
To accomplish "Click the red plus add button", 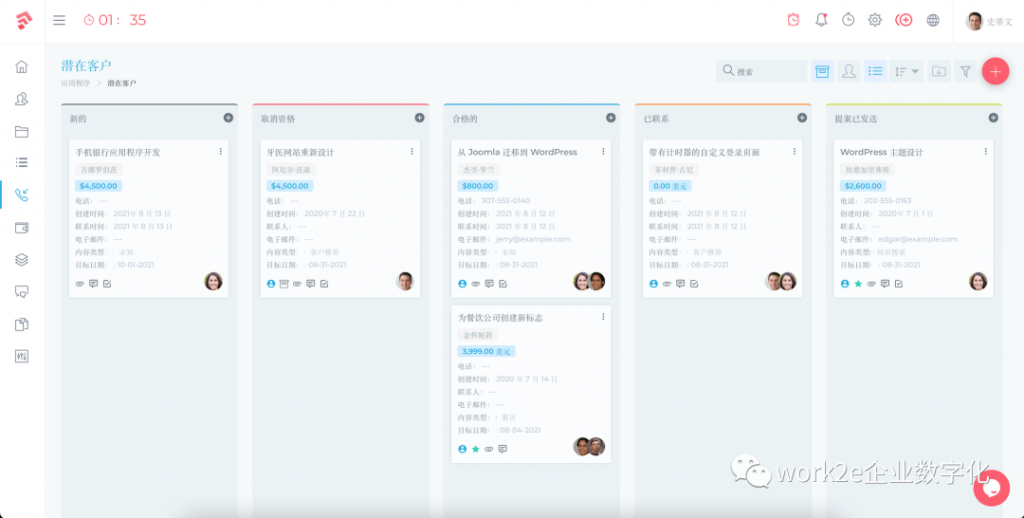I will click(x=995, y=71).
